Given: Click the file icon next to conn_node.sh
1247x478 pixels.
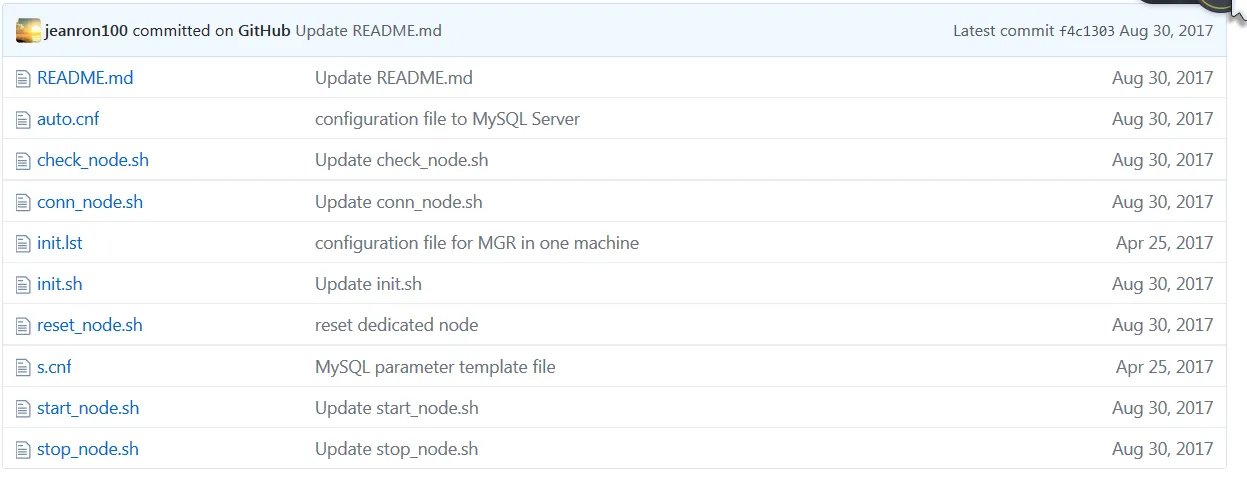Looking at the screenshot, I should (x=23, y=203).
